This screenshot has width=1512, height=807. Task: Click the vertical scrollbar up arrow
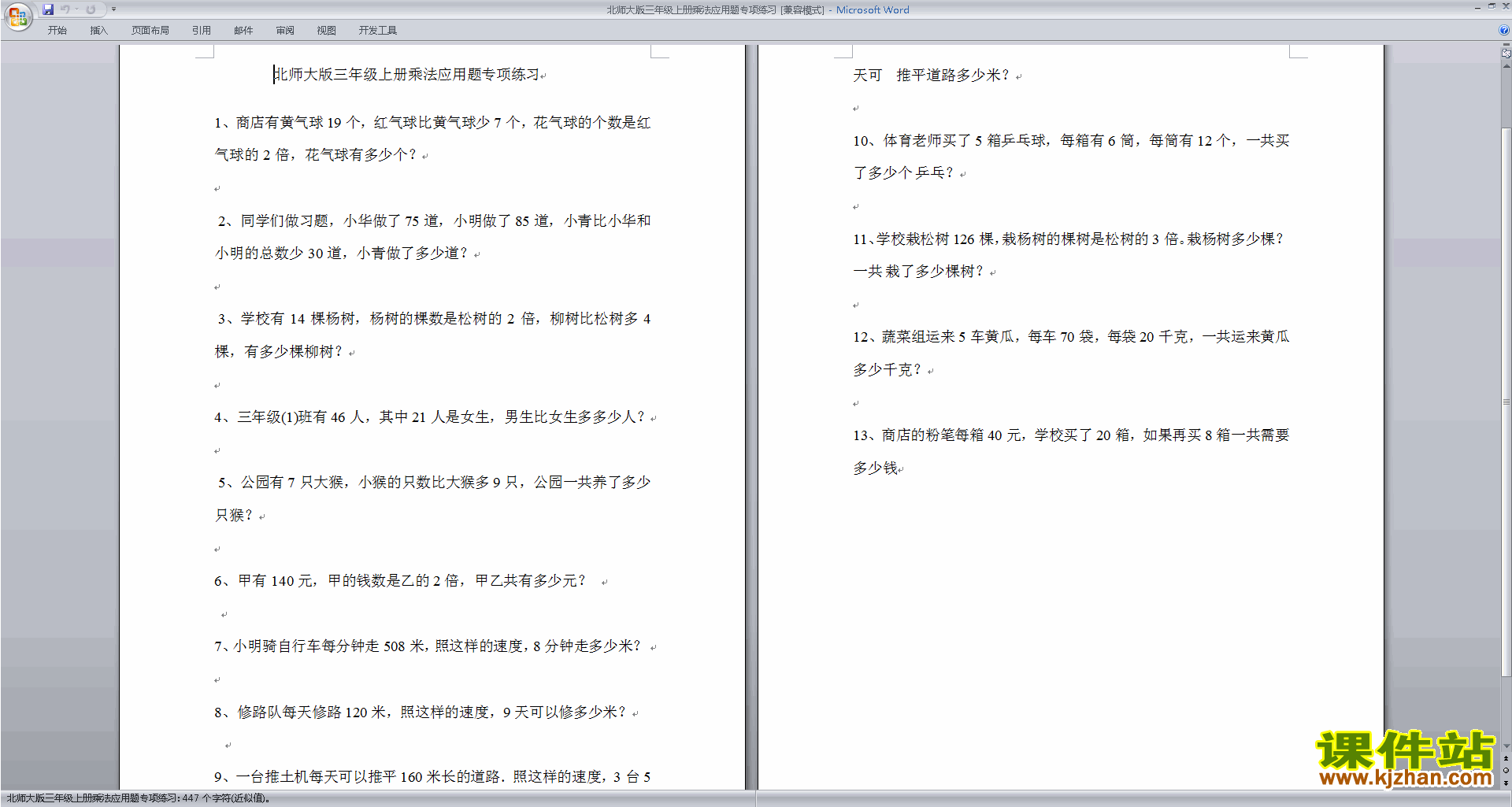click(x=1506, y=66)
